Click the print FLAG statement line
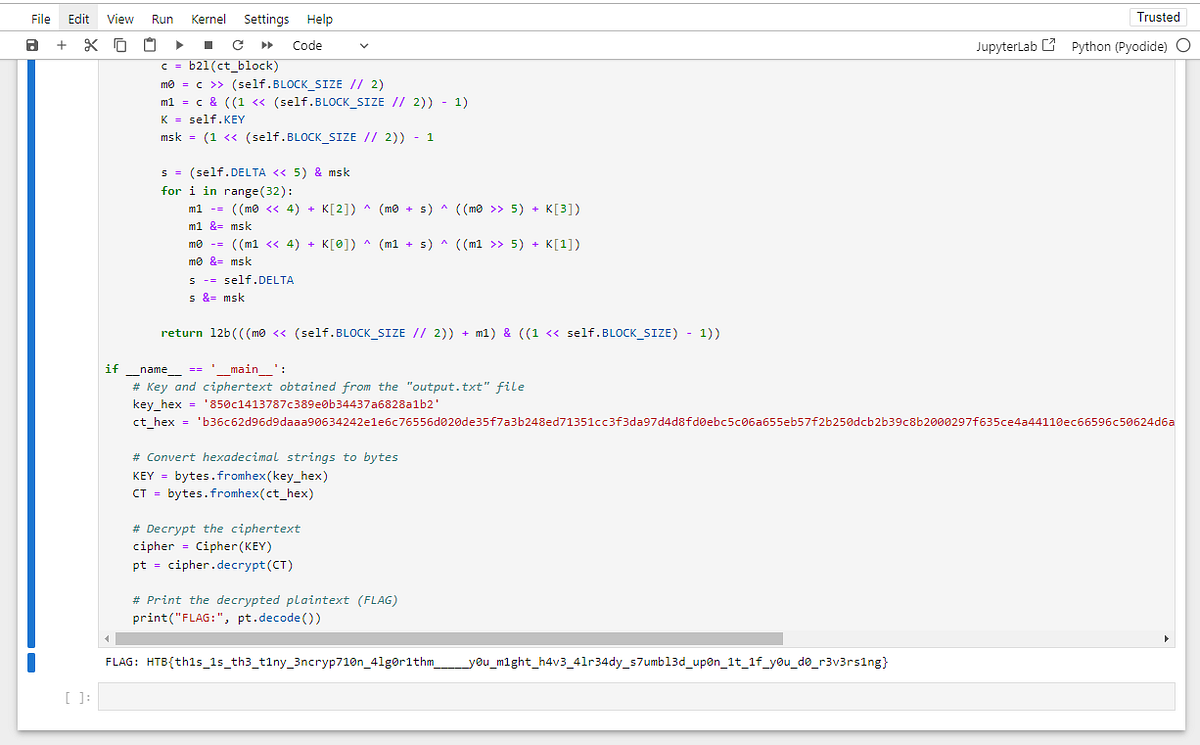 coord(227,618)
